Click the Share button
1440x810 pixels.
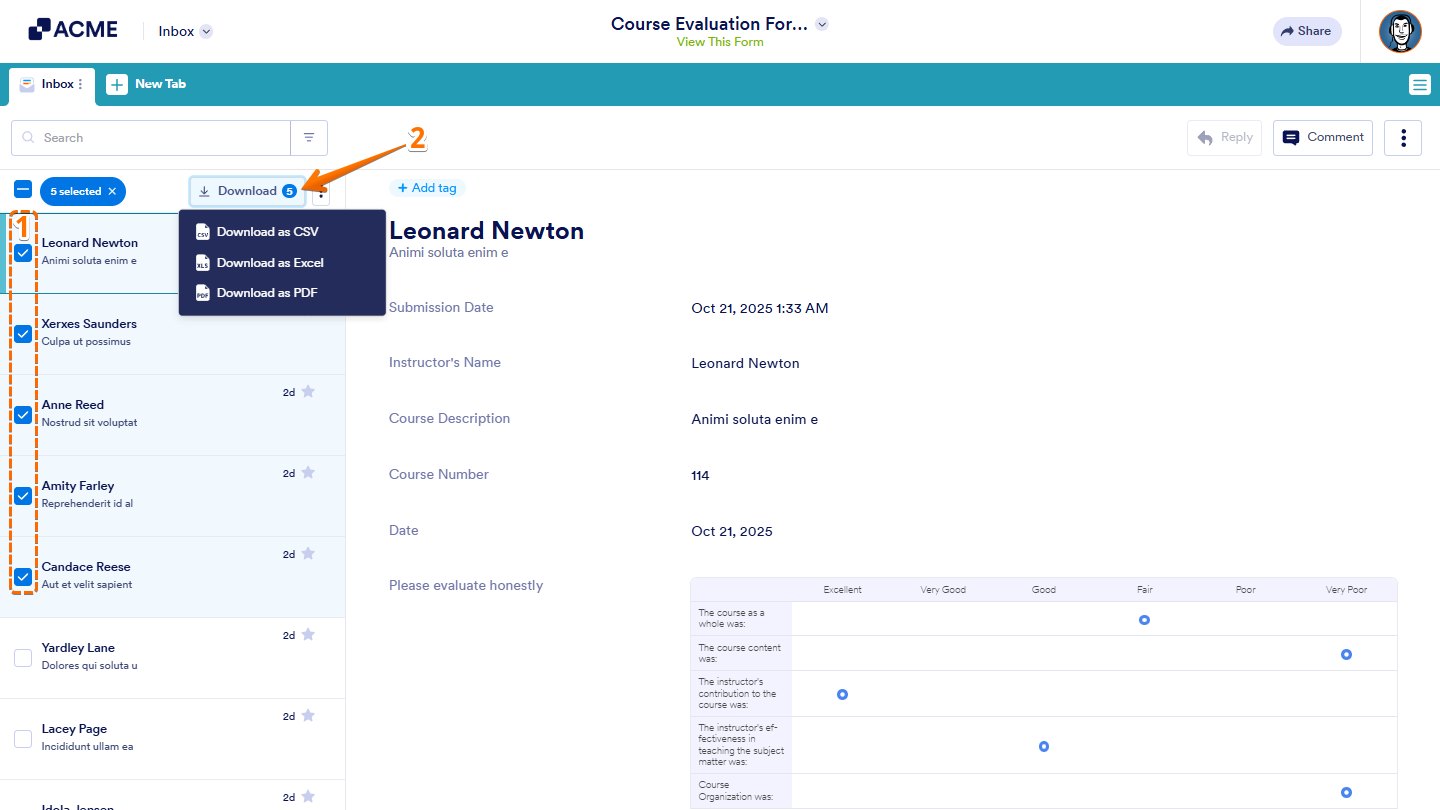click(x=1306, y=31)
